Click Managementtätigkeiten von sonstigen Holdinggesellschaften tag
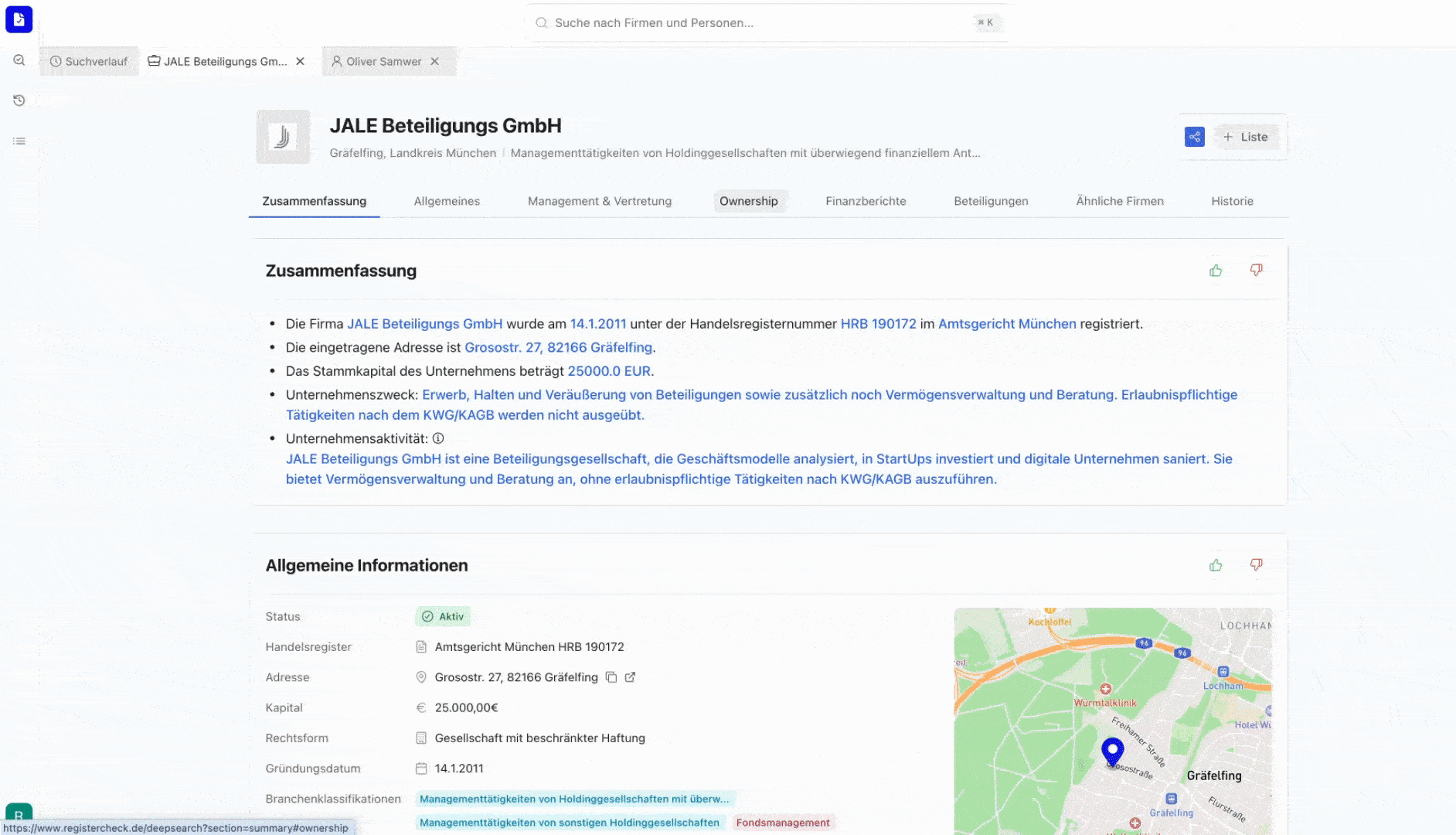Viewport: 1456px width, 835px height. pyautogui.click(x=570, y=823)
